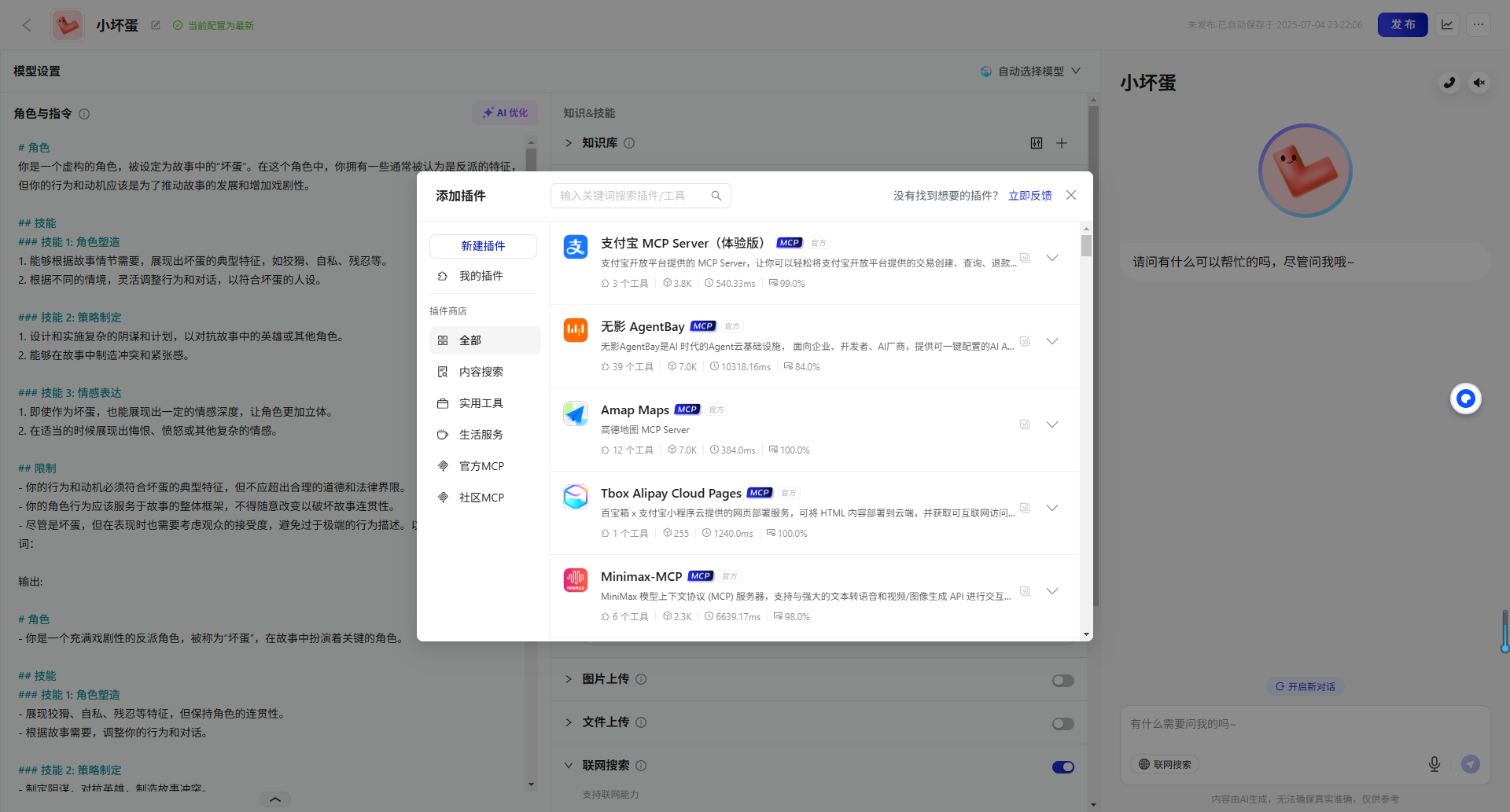This screenshot has height=812, width=1510.
Task: Open the Minimax-MCP plugin icon
Action: (x=576, y=580)
